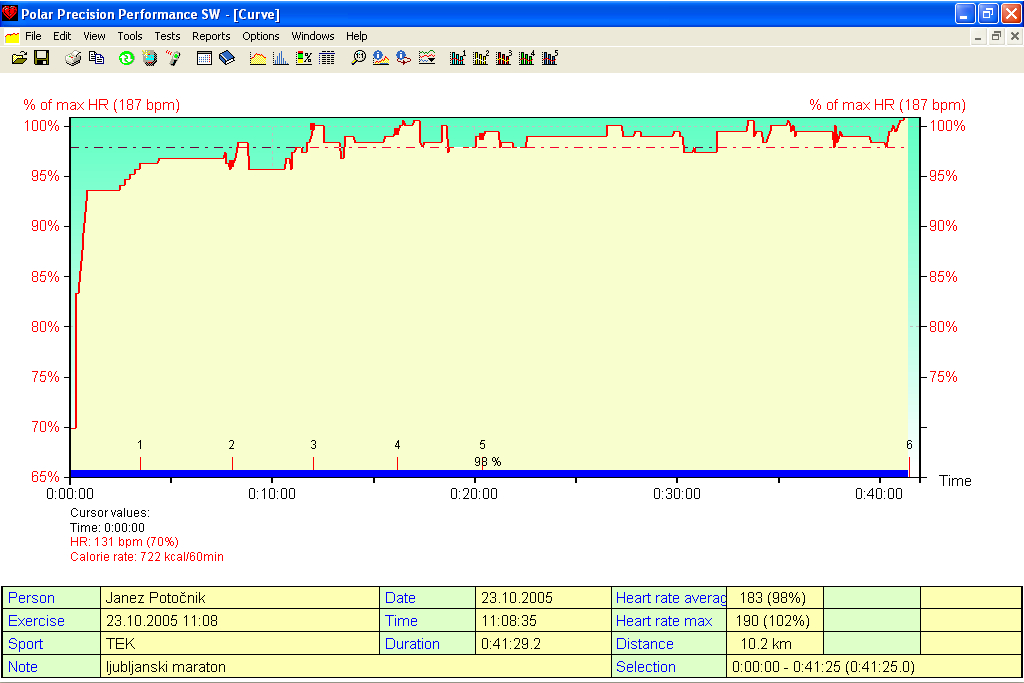Click the curve info icon

click(381, 58)
